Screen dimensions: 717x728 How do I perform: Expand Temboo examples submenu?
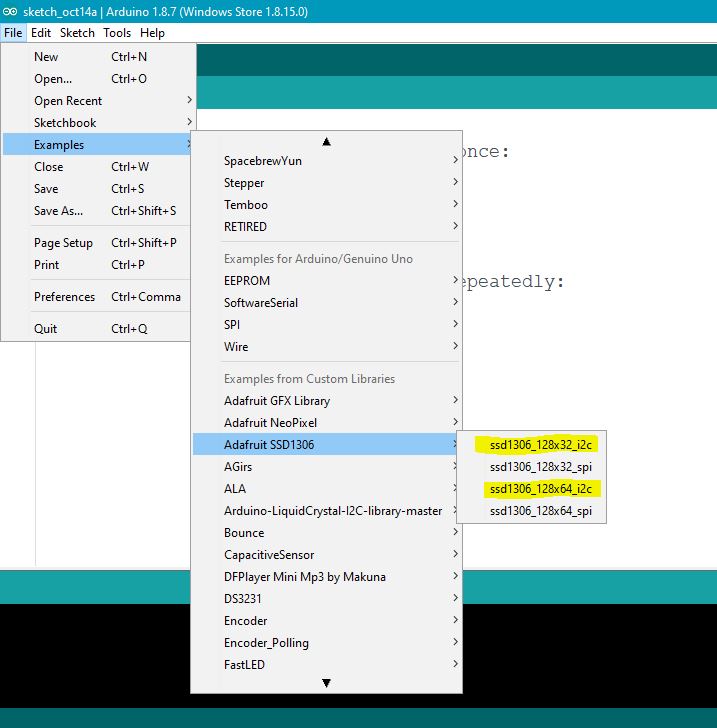[327, 205]
